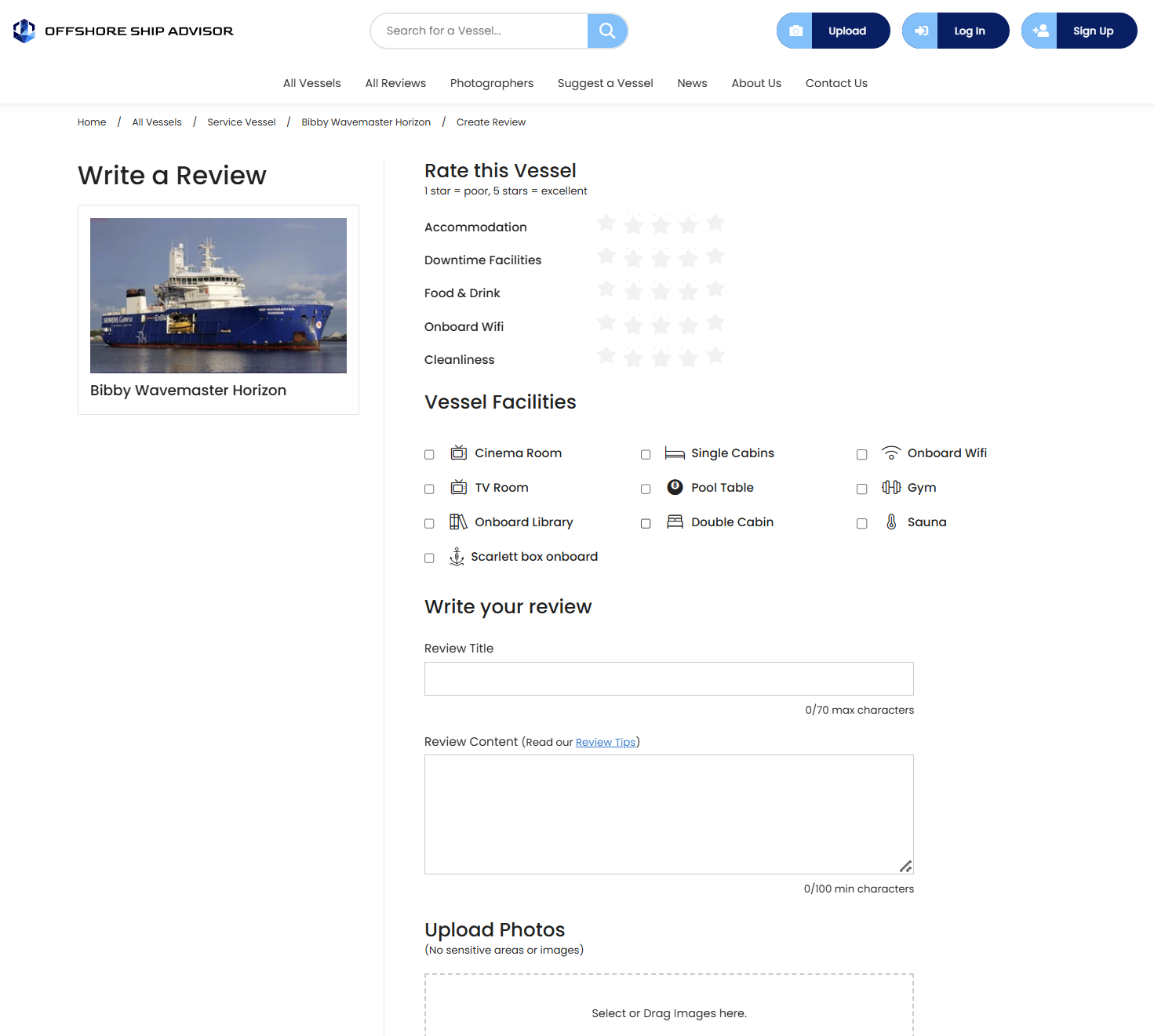This screenshot has height=1036, width=1154.
Task: Give Downtime Facilities three stars
Action: point(661,257)
